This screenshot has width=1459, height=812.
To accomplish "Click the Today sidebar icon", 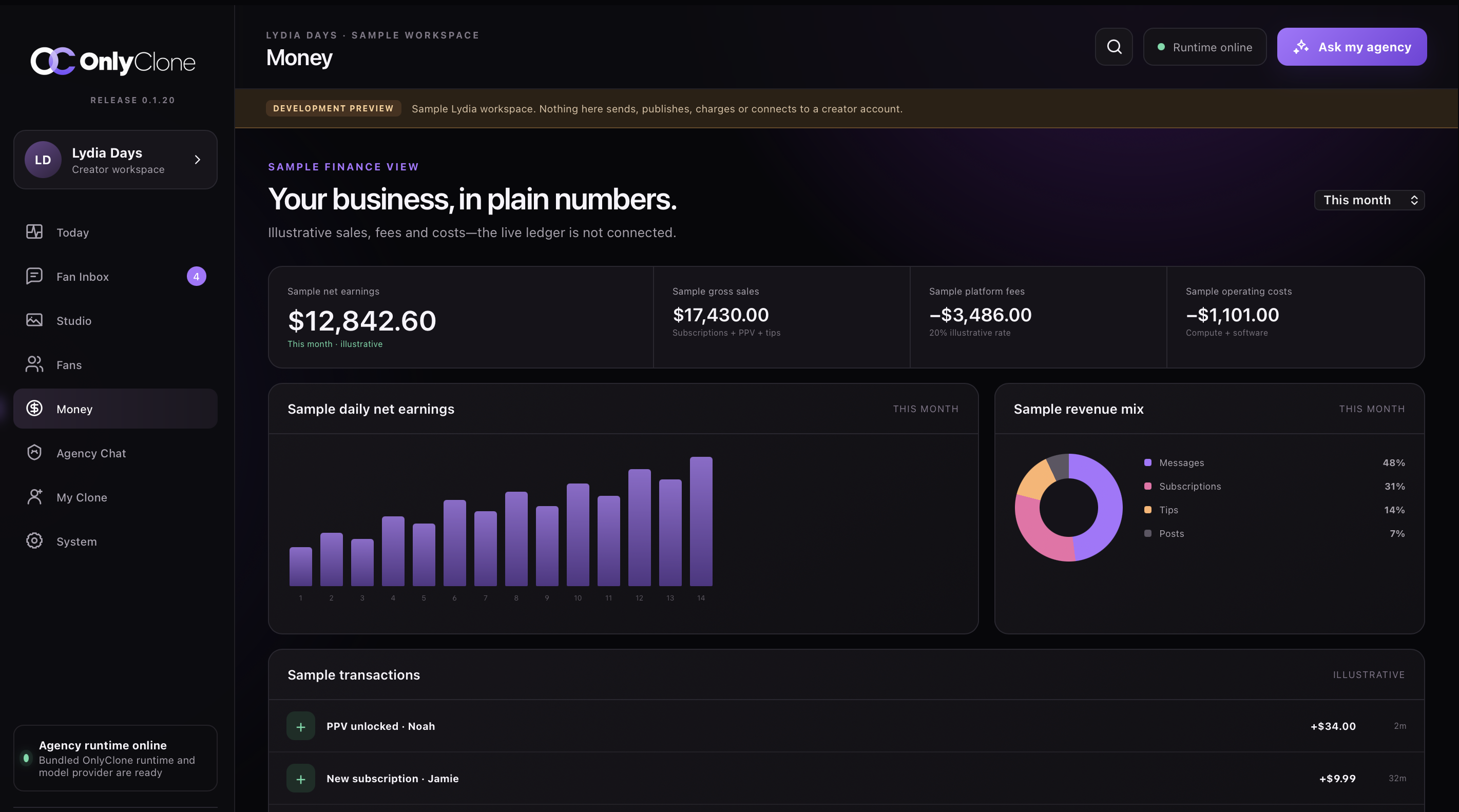I will (34, 232).
